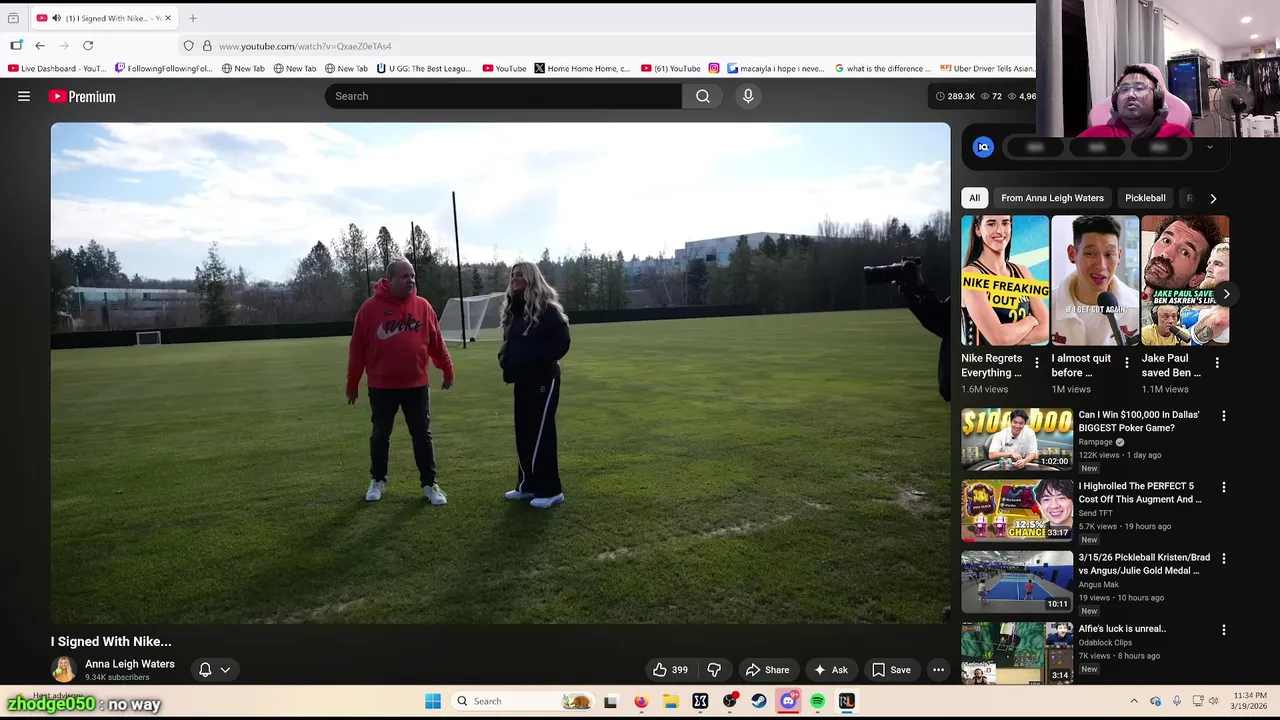Open Steam from the taskbar

pos(759,701)
